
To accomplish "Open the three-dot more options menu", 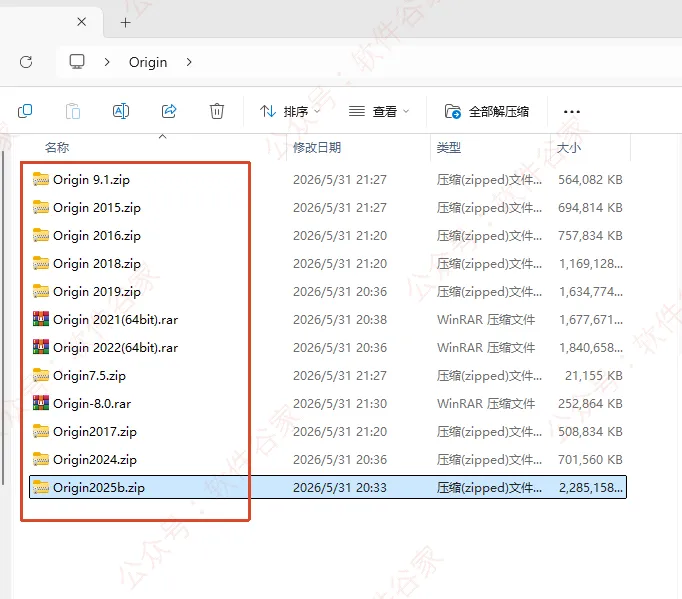I will click(572, 112).
